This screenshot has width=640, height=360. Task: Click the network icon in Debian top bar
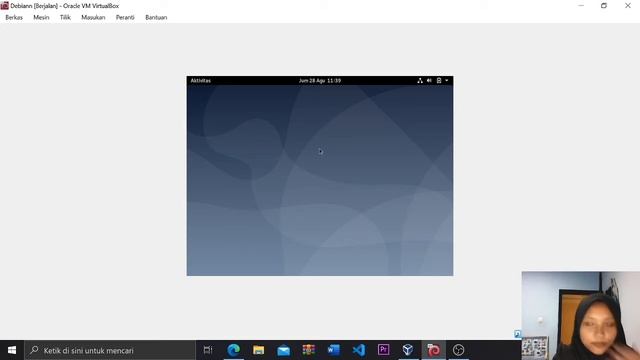(420, 80)
